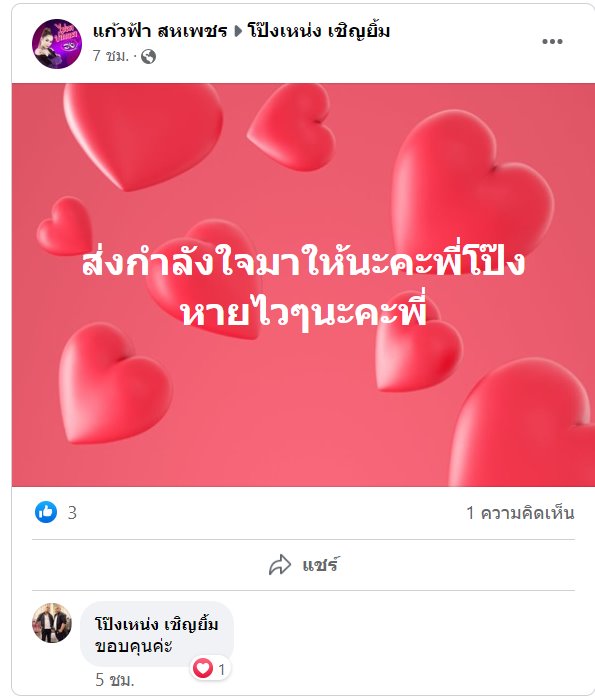Click the arrow triangle between the names
The width and height of the screenshot is (595, 697).
(x=238, y=31)
